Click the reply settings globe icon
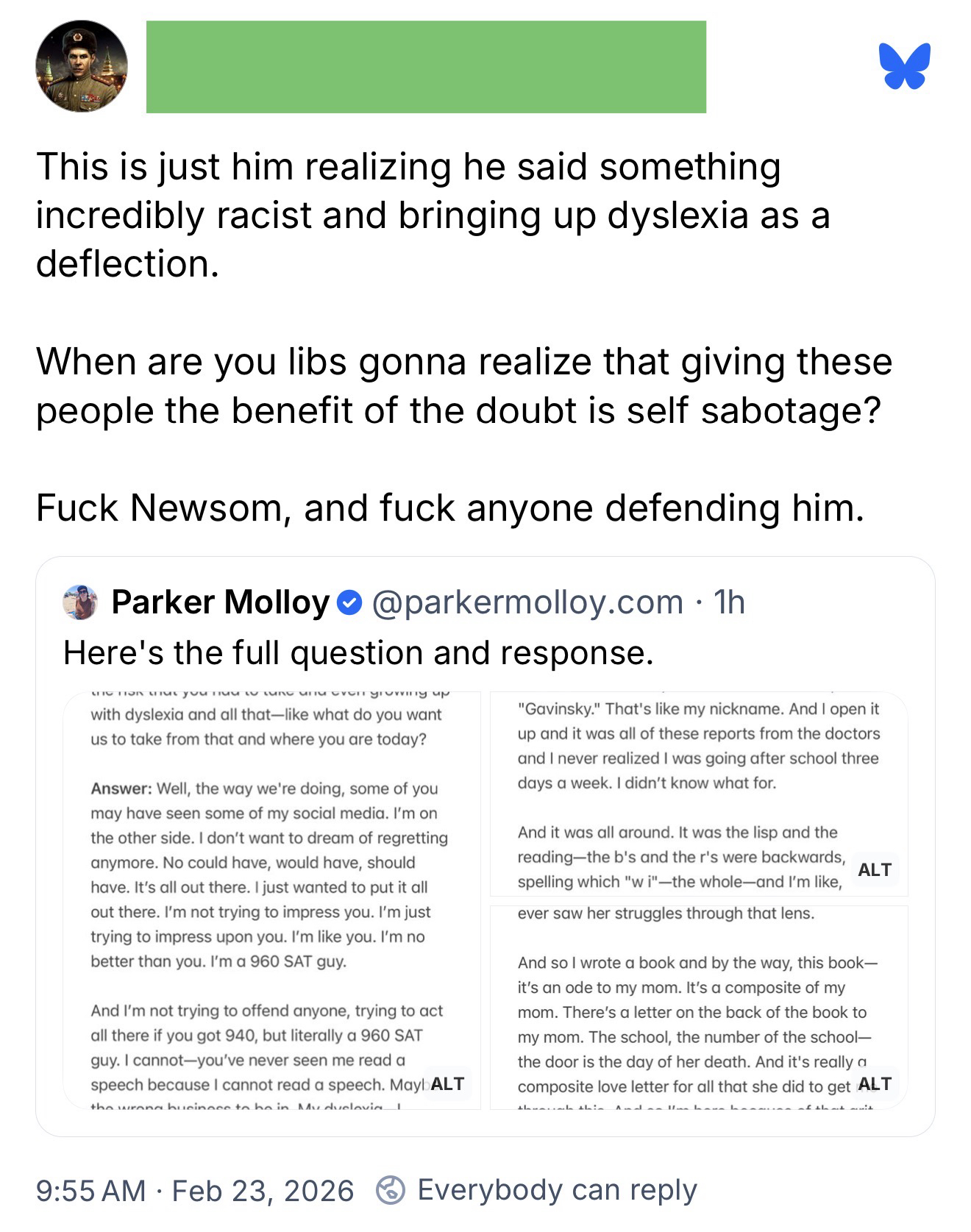This screenshot has height=1232, width=971. [390, 1189]
